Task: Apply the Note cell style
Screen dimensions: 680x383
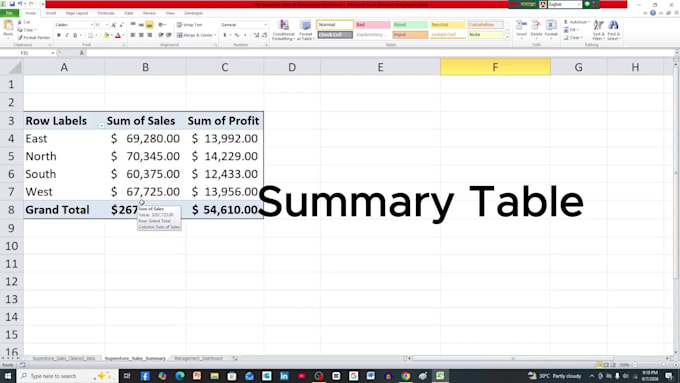Action: [485, 35]
